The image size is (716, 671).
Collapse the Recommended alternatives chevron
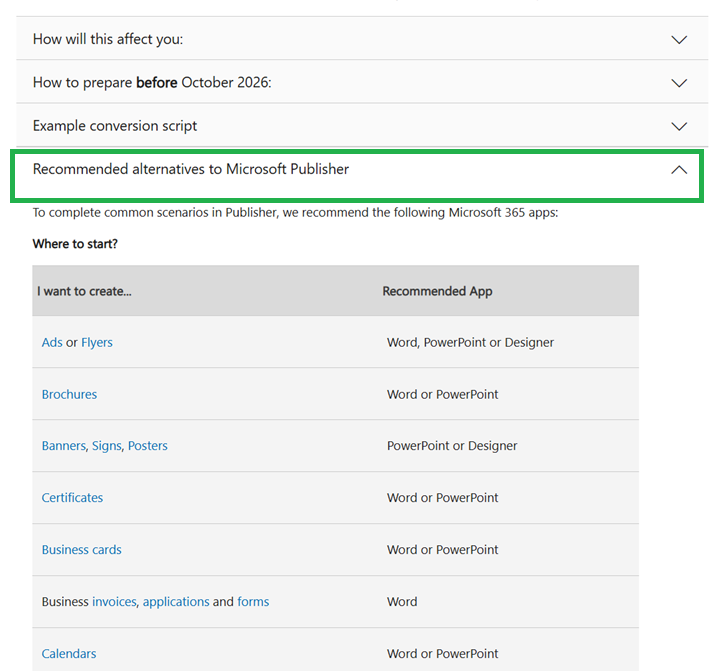[x=679, y=170]
